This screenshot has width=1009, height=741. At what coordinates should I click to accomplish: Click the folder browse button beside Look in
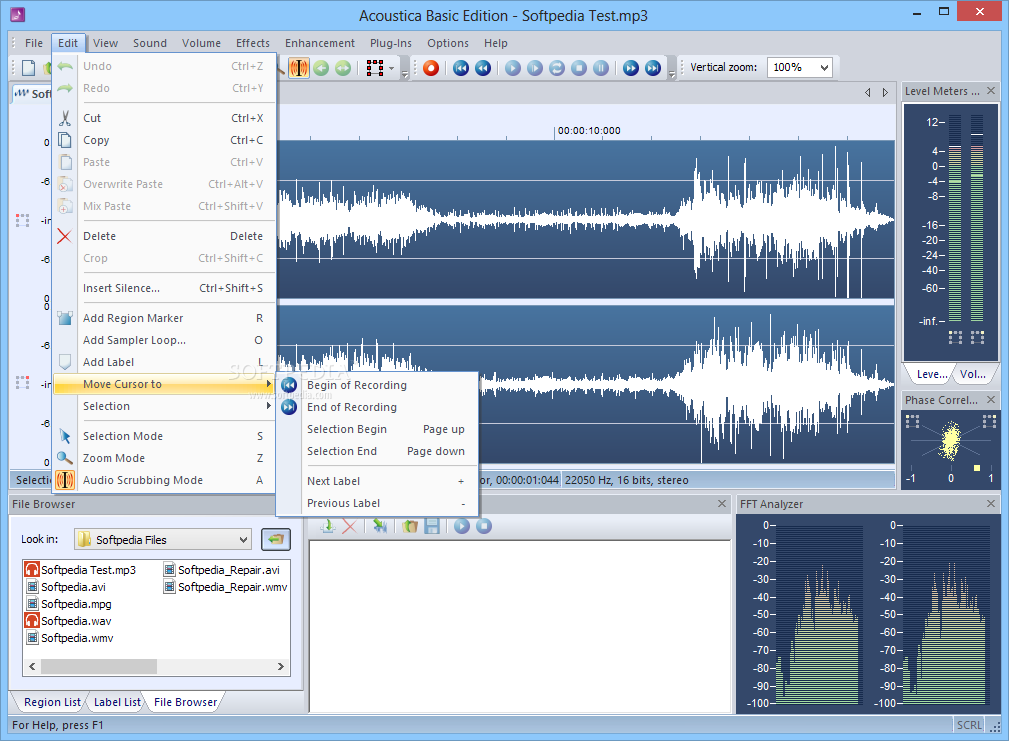[x=276, y=539]
